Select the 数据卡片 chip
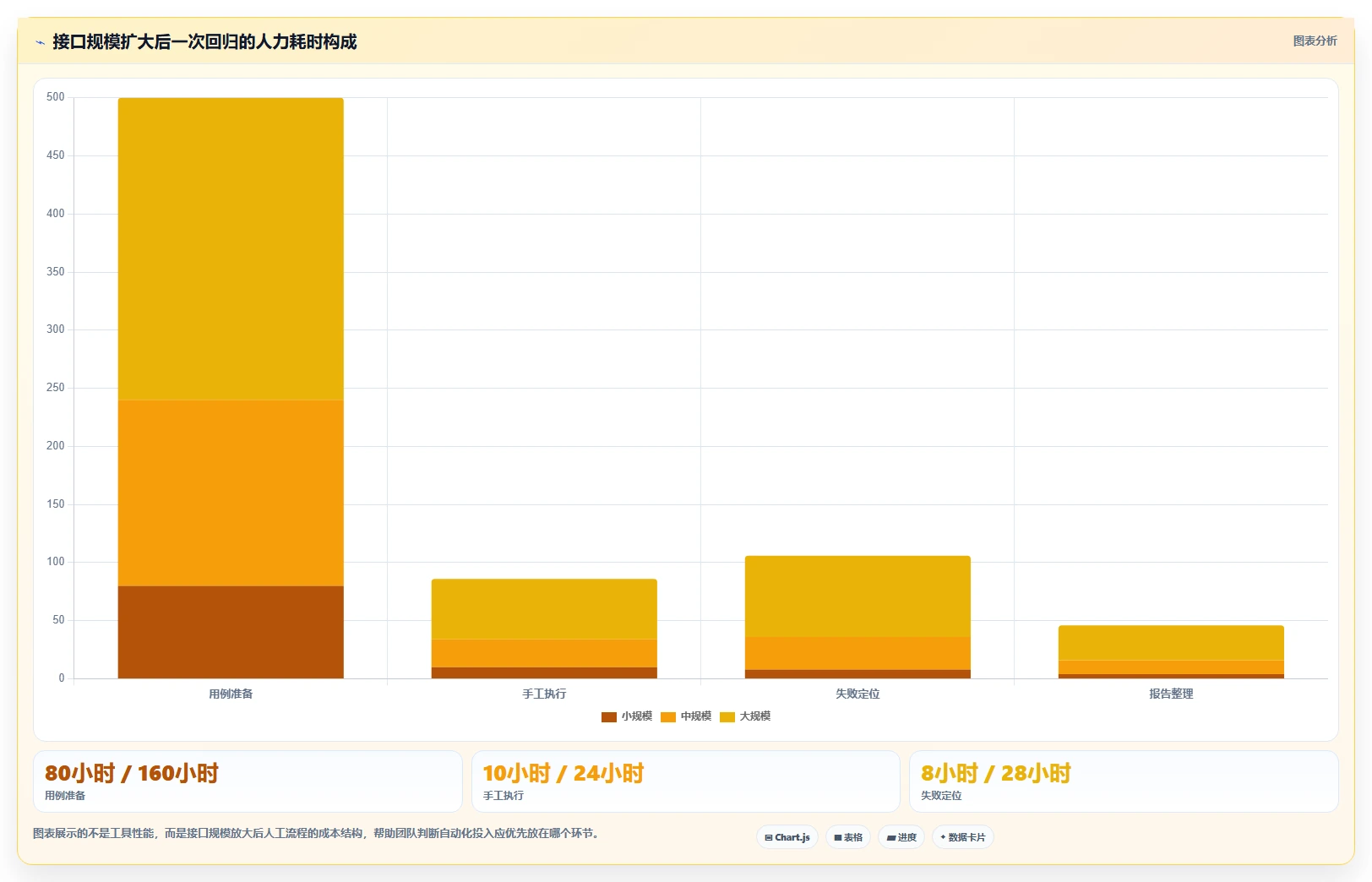Viewport: 1372px width, 882px height. point(963,837)
